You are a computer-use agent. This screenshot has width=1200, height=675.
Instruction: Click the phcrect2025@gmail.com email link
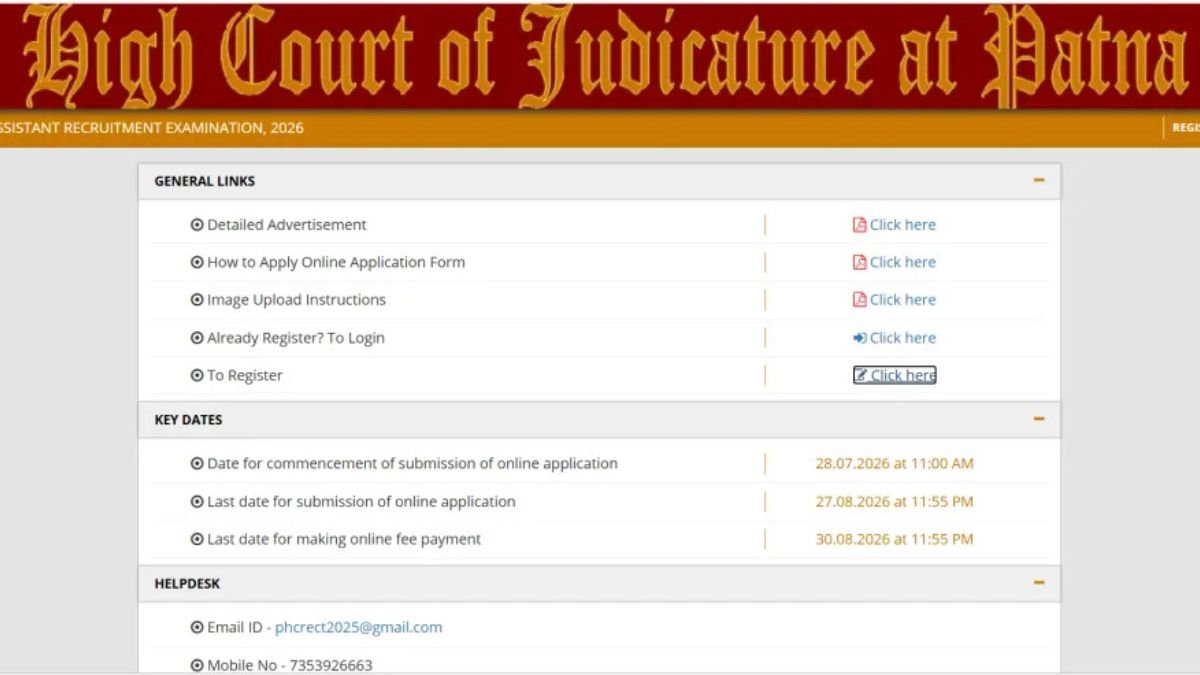point(358,627)
